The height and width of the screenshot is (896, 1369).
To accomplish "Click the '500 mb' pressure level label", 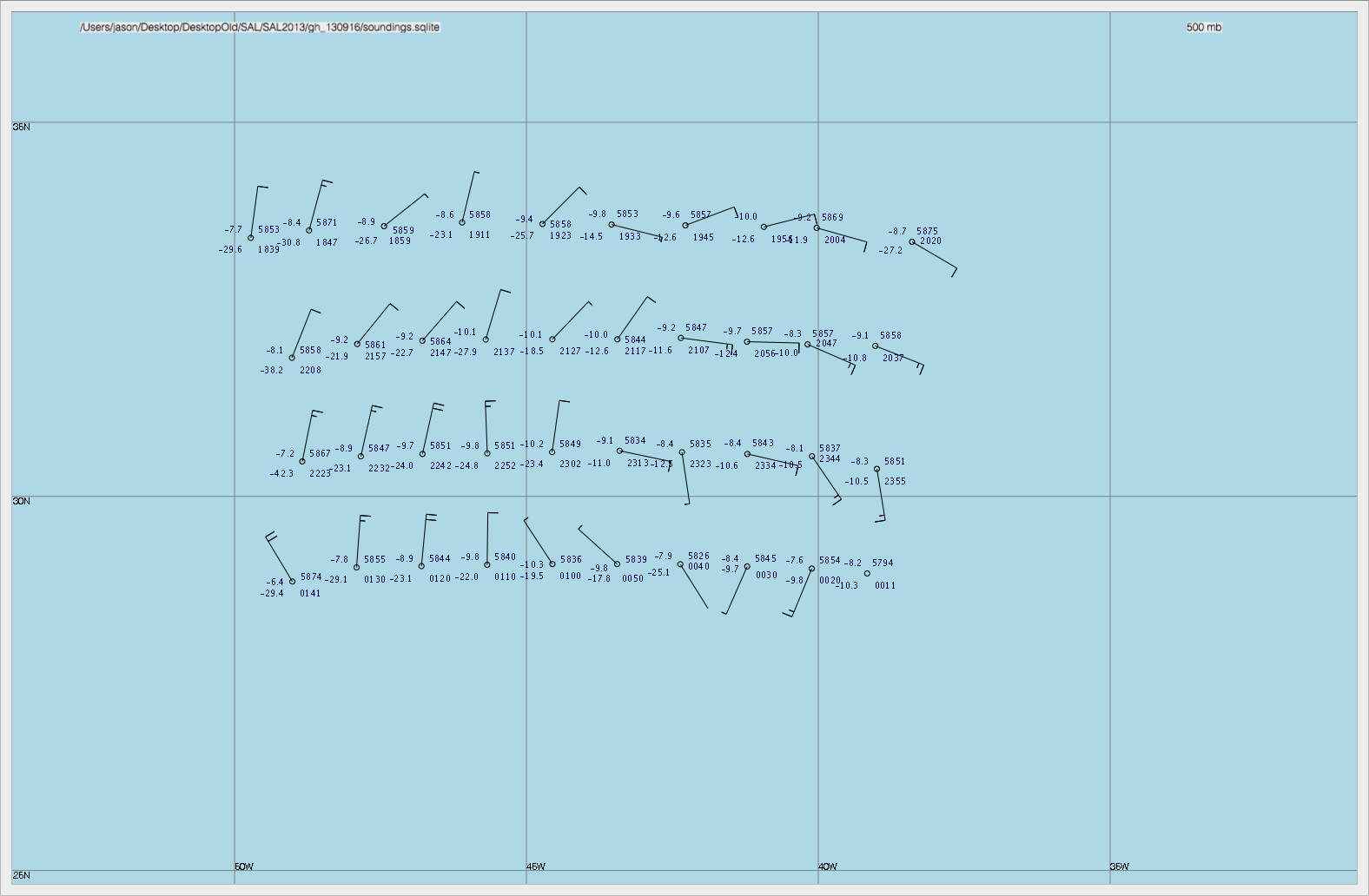I will point(1204,27).
